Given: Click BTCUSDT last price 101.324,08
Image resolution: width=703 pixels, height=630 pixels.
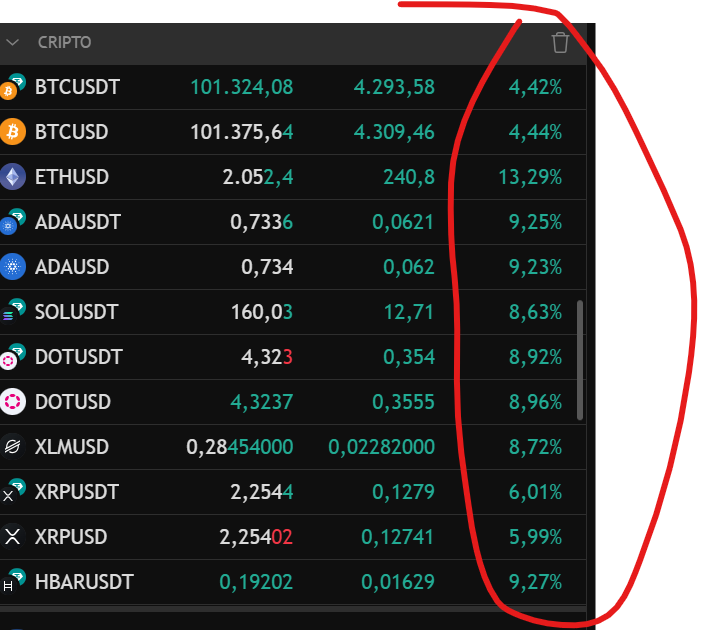Looking at the screenshot, I should pos(241,87).
